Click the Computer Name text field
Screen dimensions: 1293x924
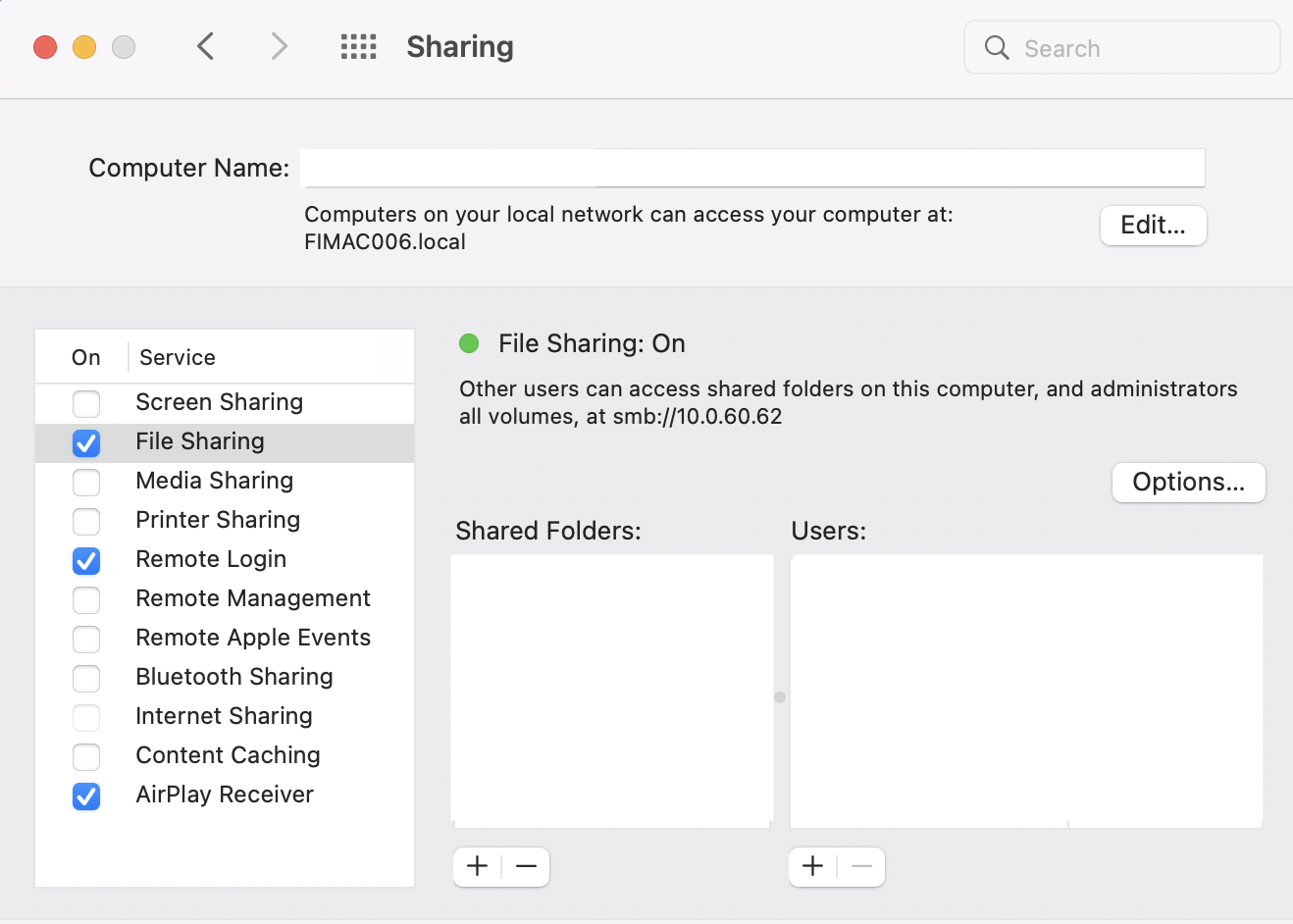click(752, 168)
